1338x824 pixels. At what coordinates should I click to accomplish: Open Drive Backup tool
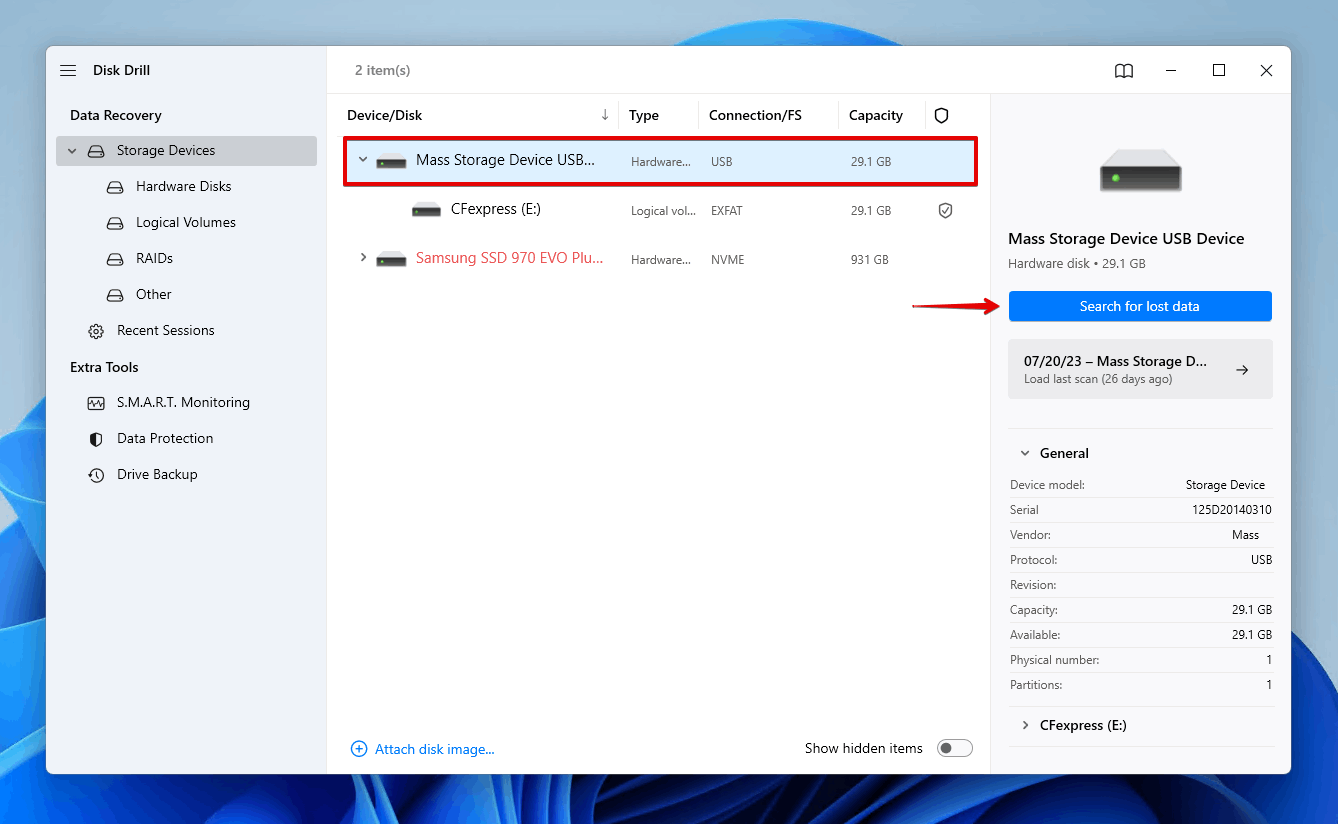[x=157, y=475]
